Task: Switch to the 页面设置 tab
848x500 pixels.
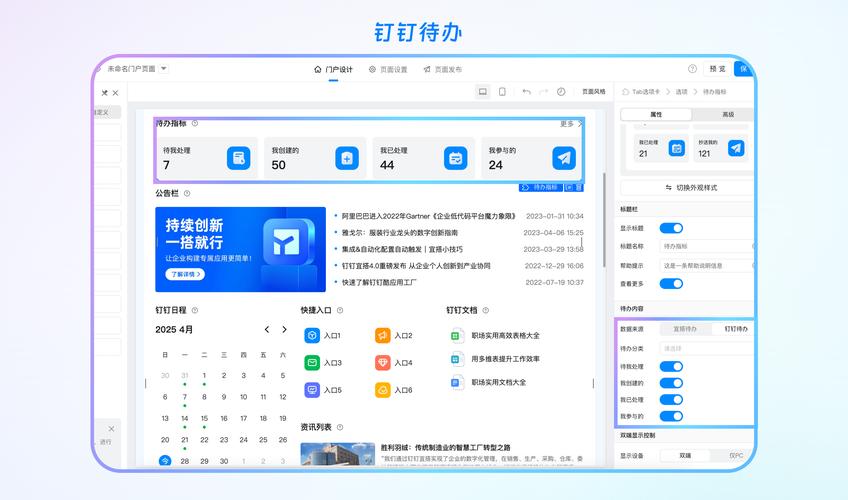Action: click(388, 69)
